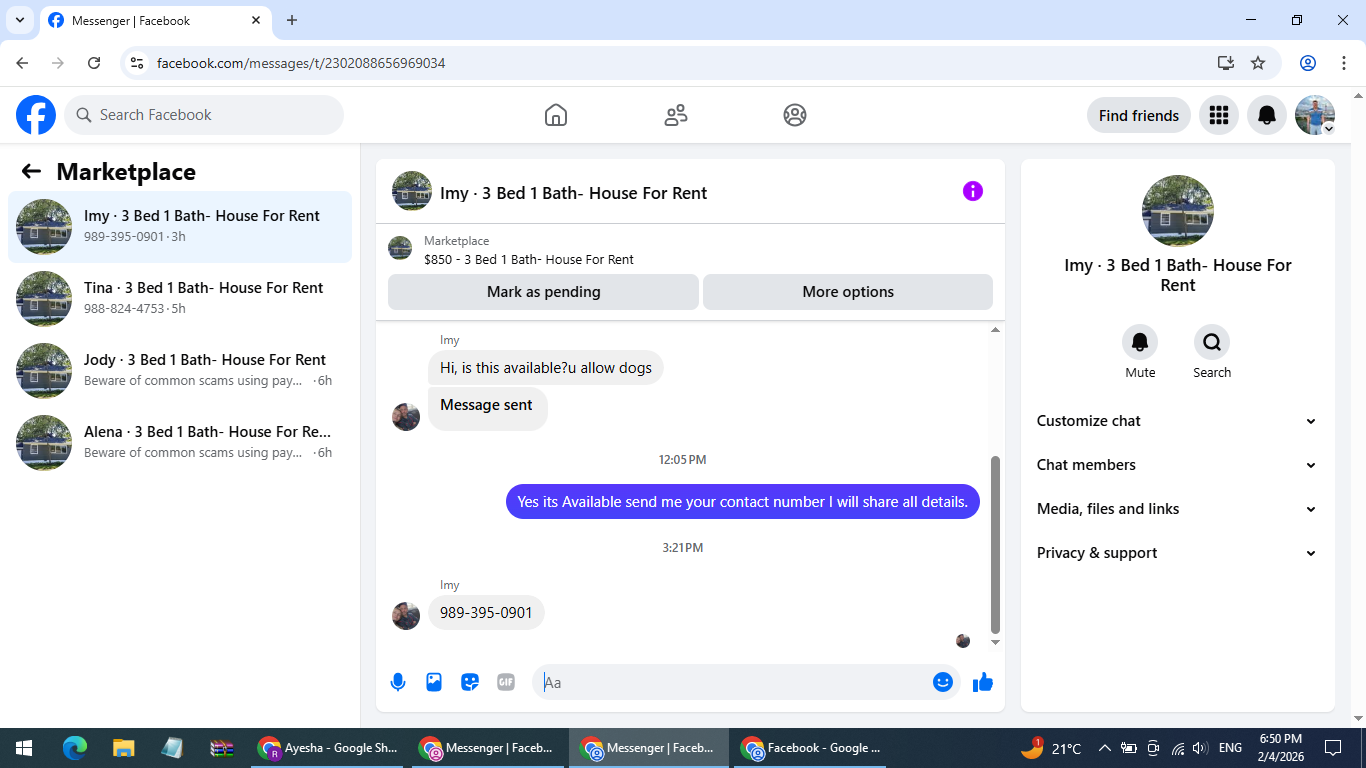This screenshot has height=768, width=1366.
Task: Switch to Ayesha Google Sheets taskbar window
Action: pyautogui.click(x=328, y=748)
